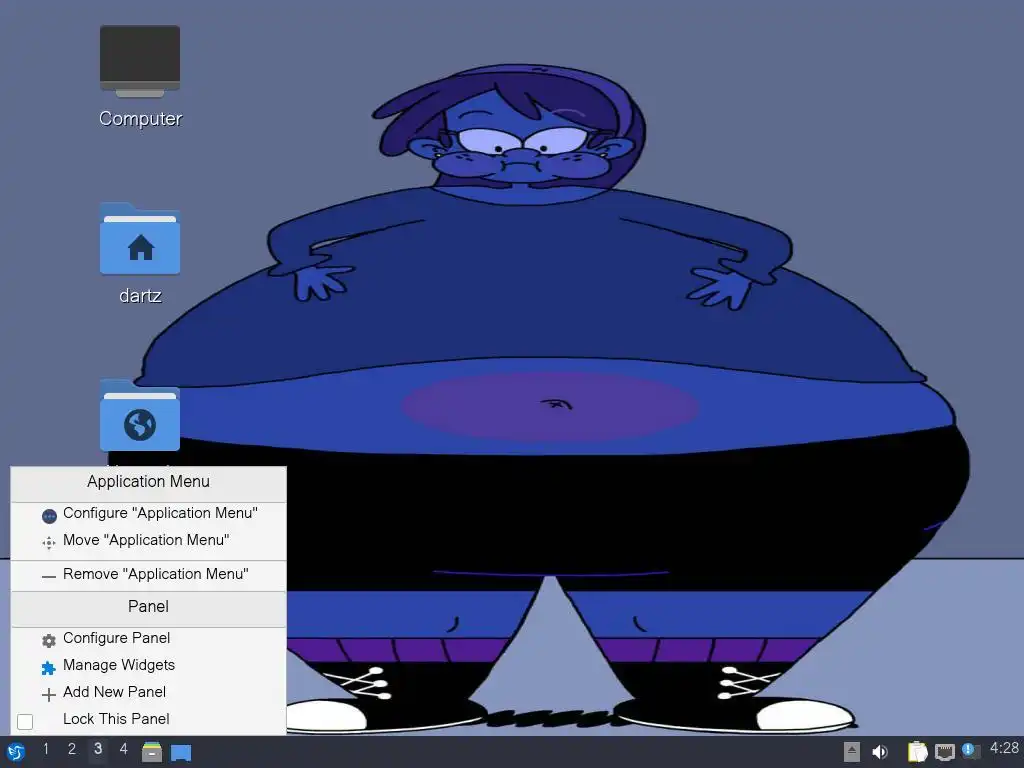
Task: Open Manage Widgets from context menu
Action: click(x=148, y=665)
